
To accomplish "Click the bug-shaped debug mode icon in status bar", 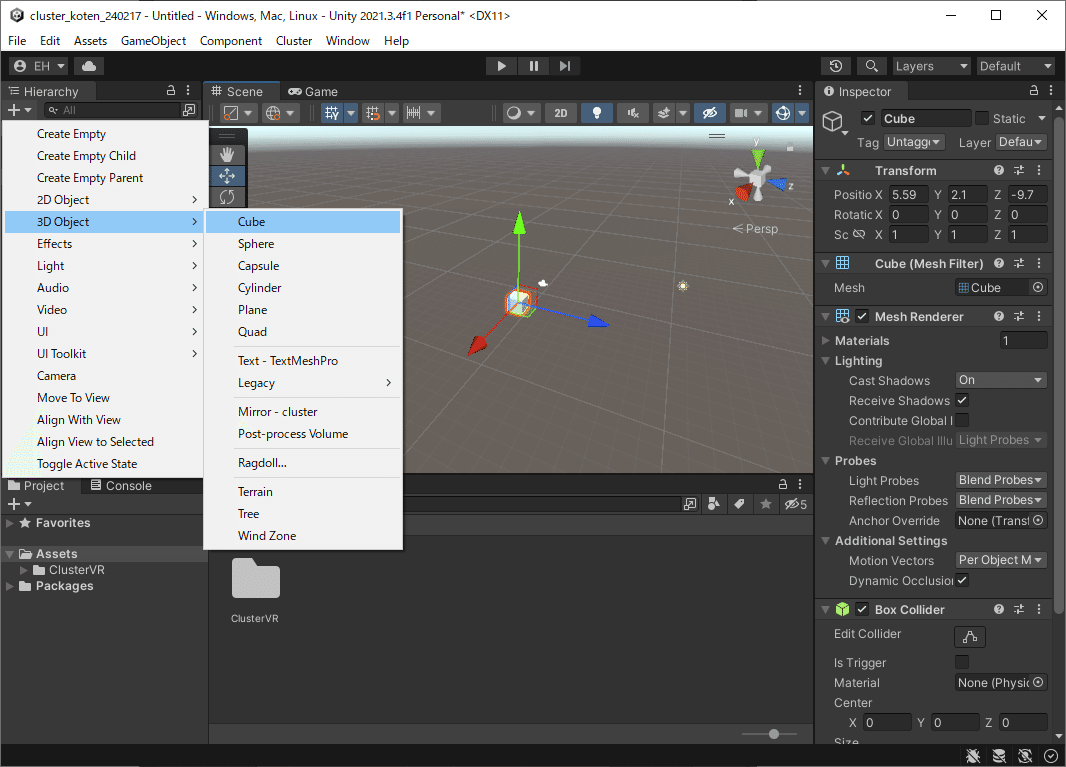I will pos(973,755).
